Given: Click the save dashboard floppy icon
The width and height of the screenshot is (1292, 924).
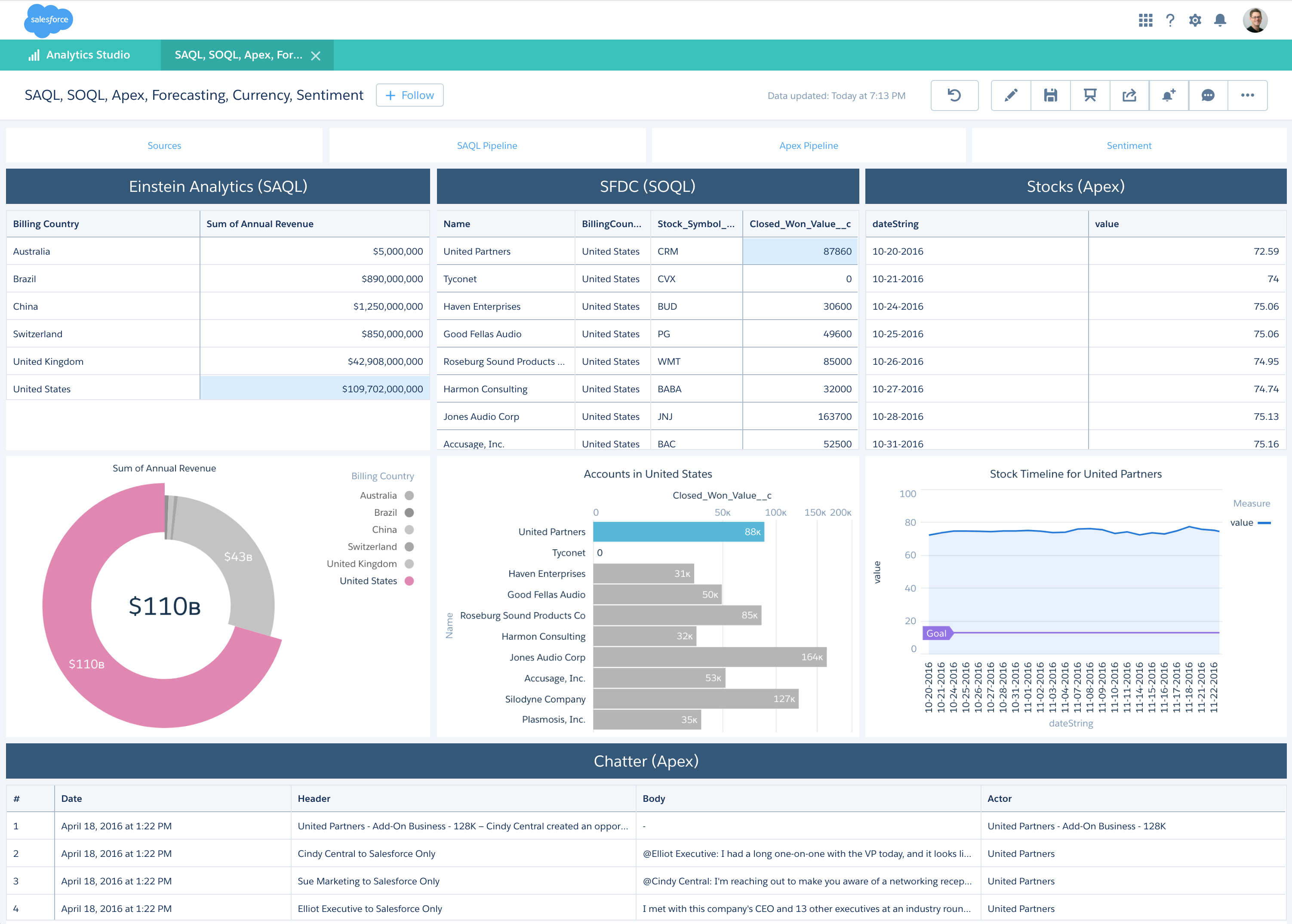Looking at the screenshot, I should [1050, 95].
